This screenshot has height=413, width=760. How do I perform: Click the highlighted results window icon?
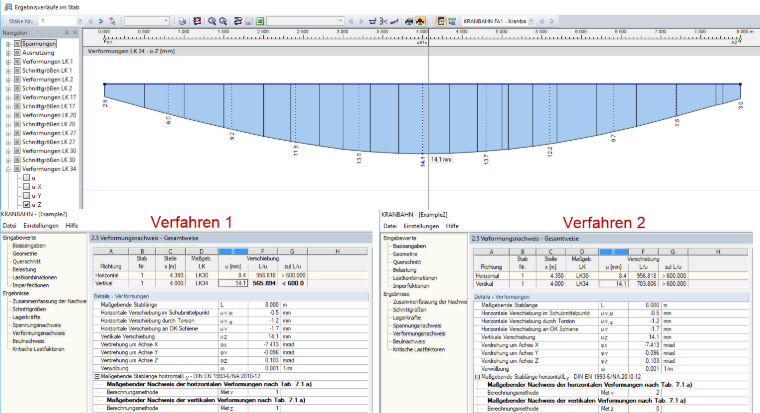click(441, 21)
